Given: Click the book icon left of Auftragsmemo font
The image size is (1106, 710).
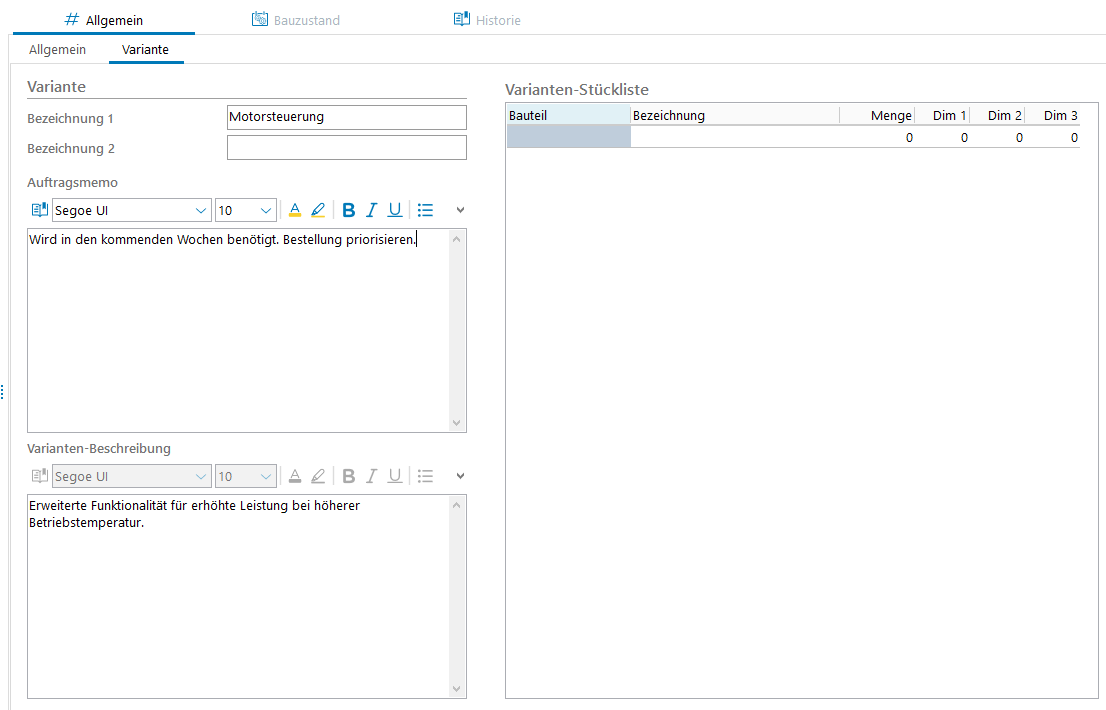Looking at the screenshot, I should tap(39, 210).
